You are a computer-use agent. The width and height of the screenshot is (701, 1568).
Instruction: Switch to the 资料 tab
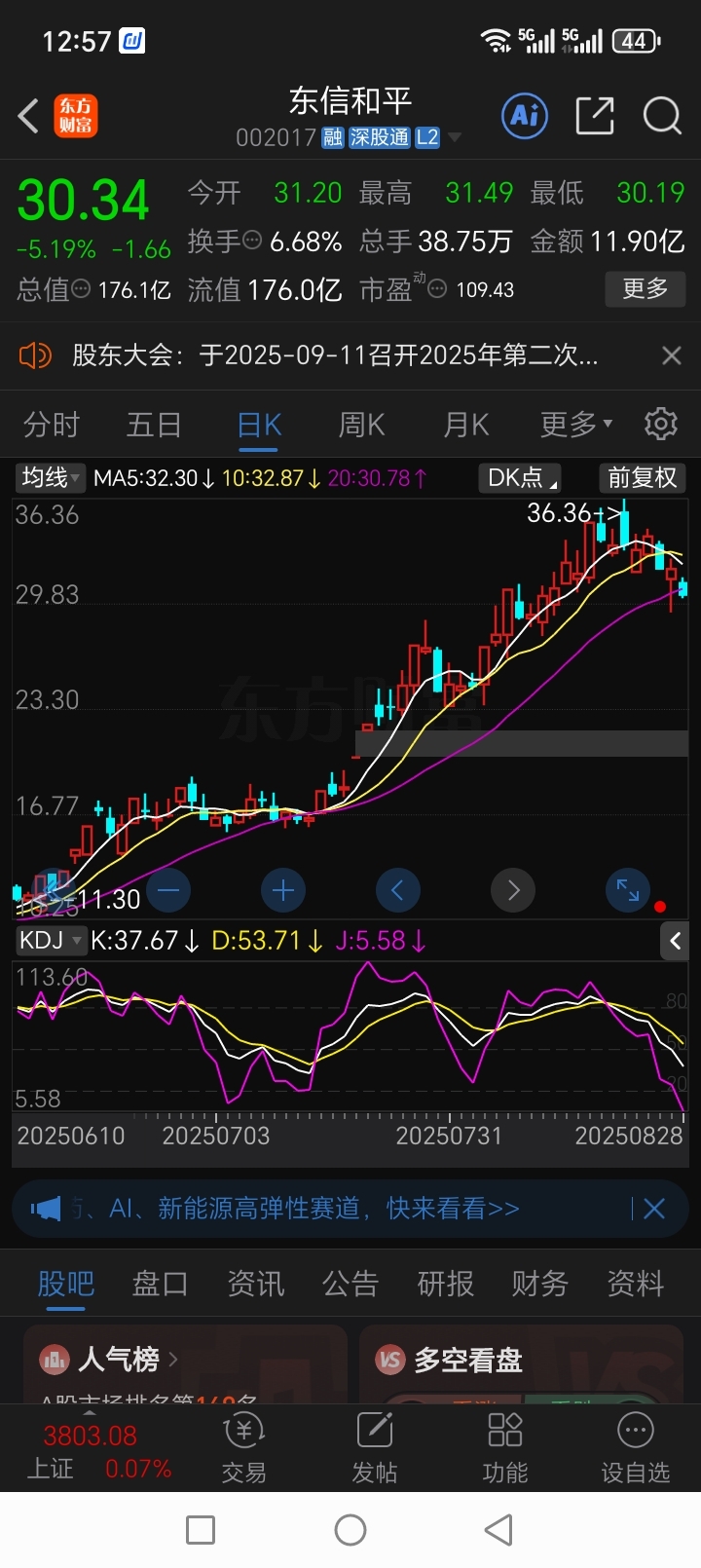click(x=636, y=1284)
